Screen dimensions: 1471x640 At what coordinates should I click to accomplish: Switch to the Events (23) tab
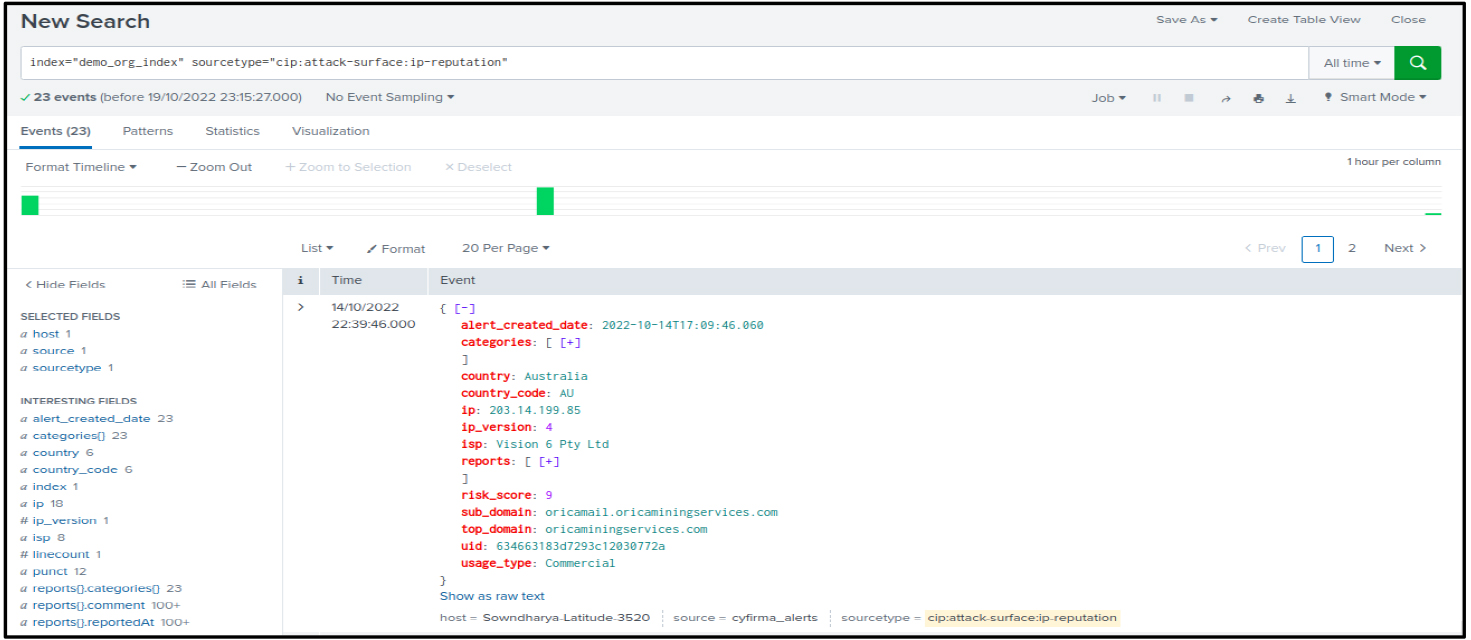56,131
